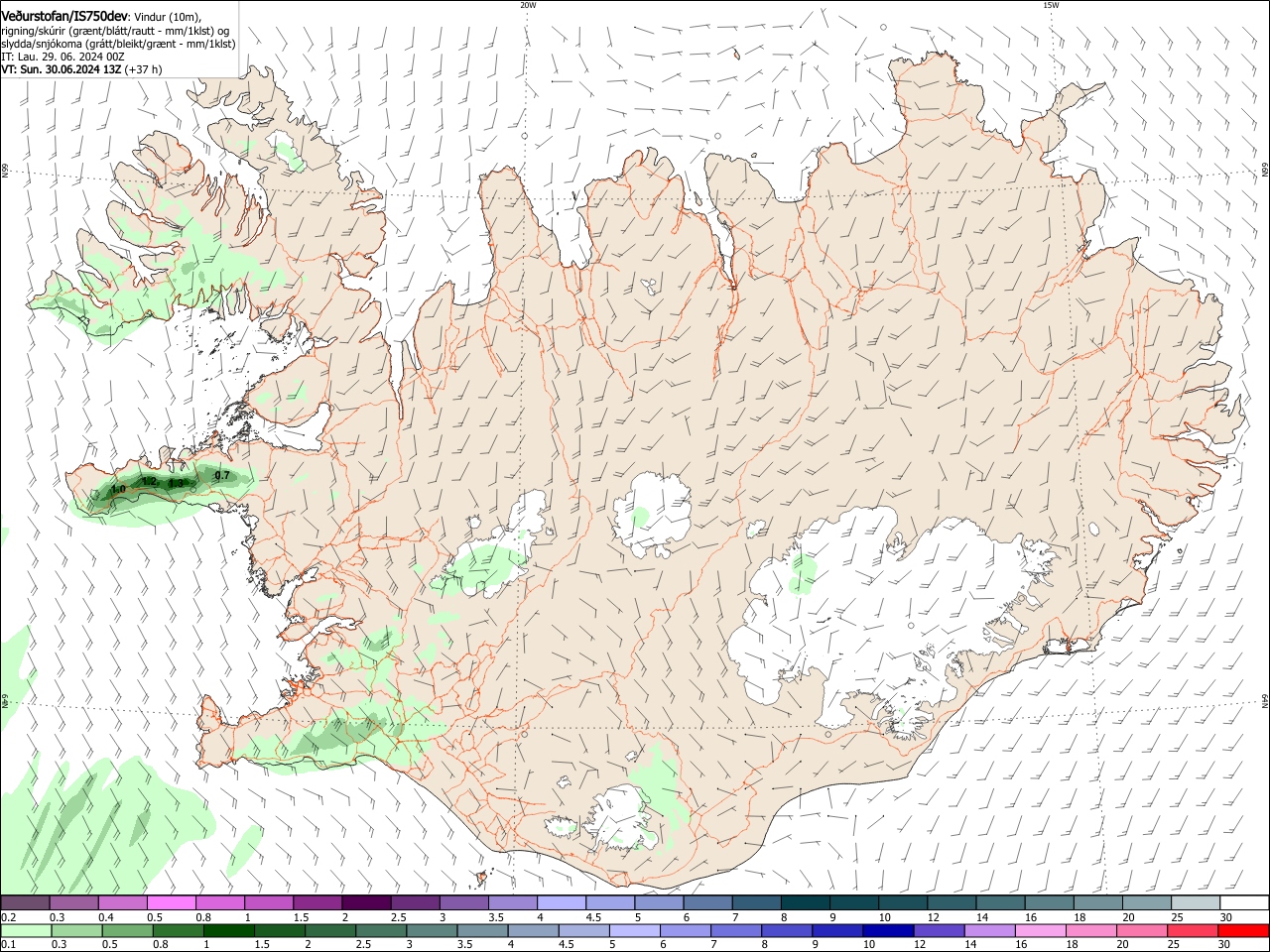Click the '1.0' precipitation value on Snæfellsnes
1270x952 pixels.
118,489
